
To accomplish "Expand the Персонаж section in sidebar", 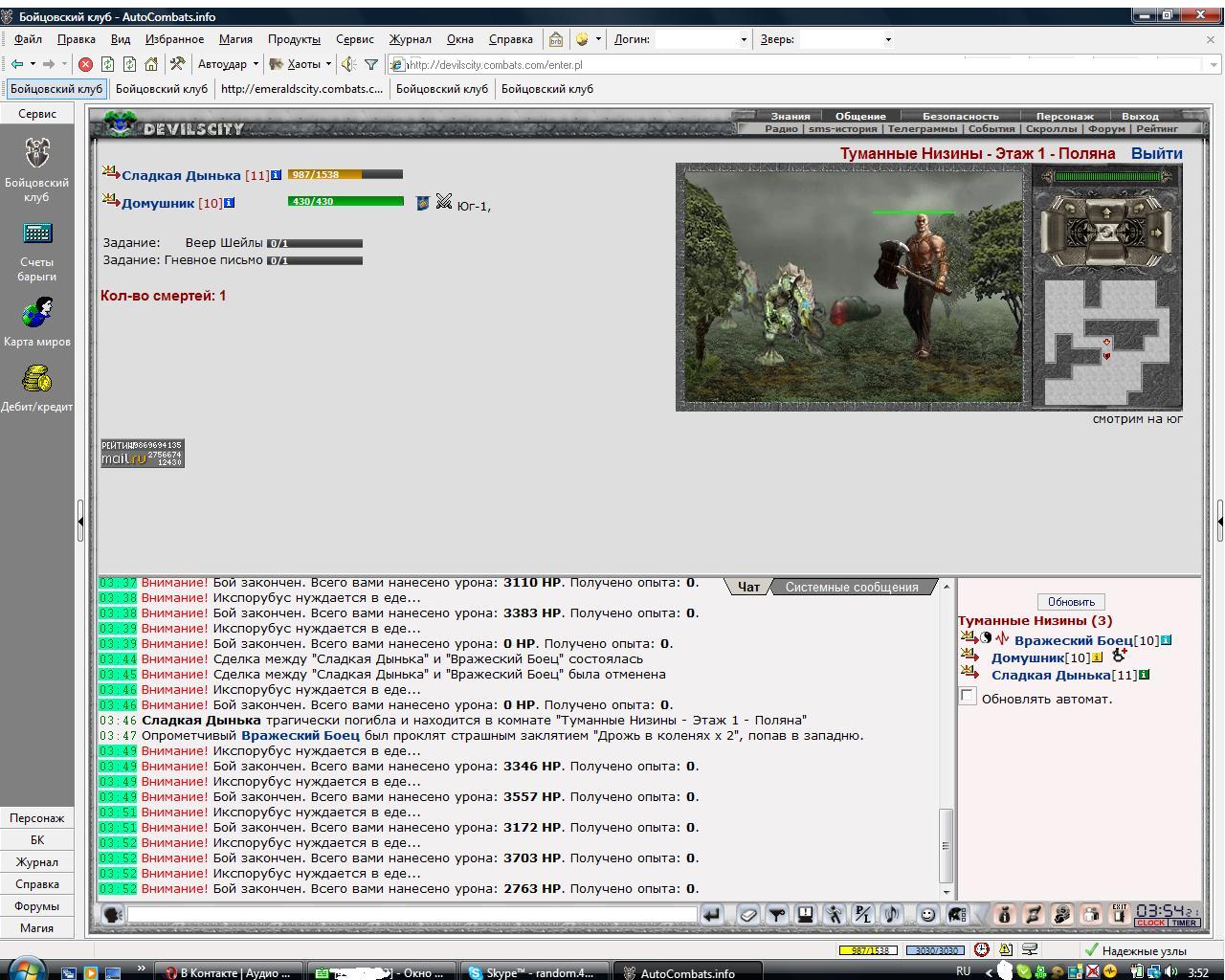I will point(36,818).
